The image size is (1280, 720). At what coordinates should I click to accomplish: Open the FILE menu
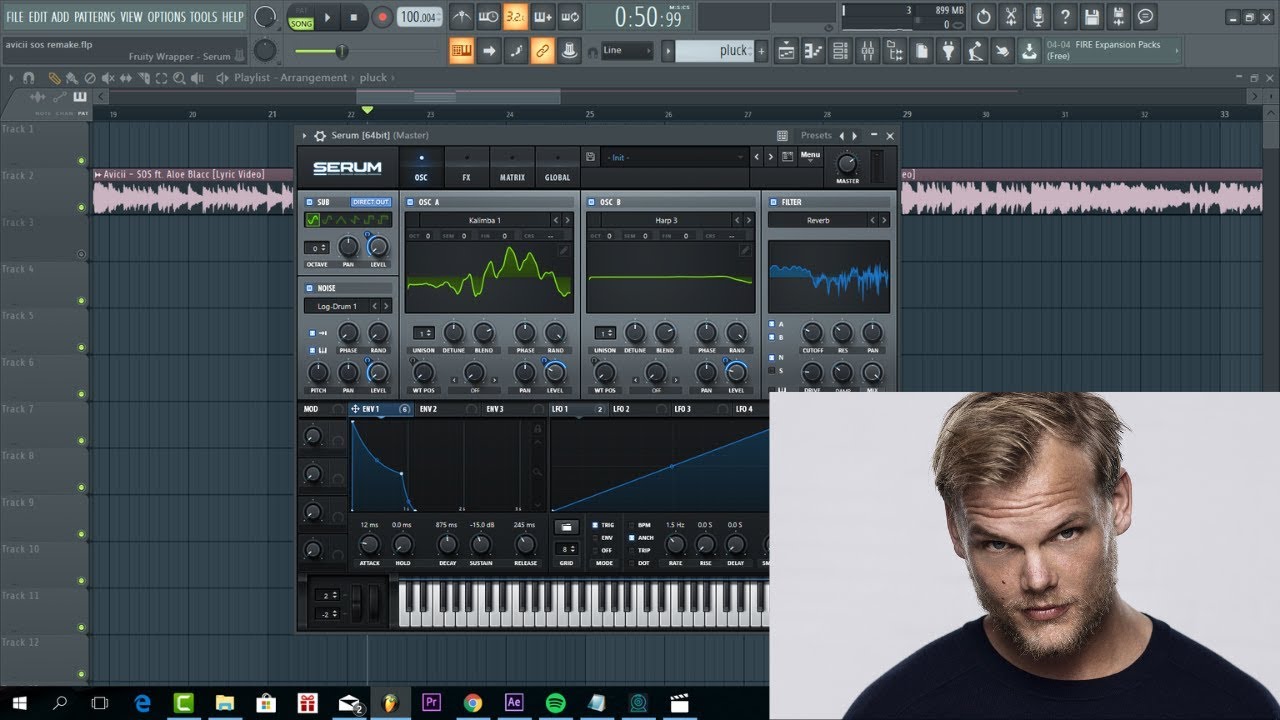point(15,17)
